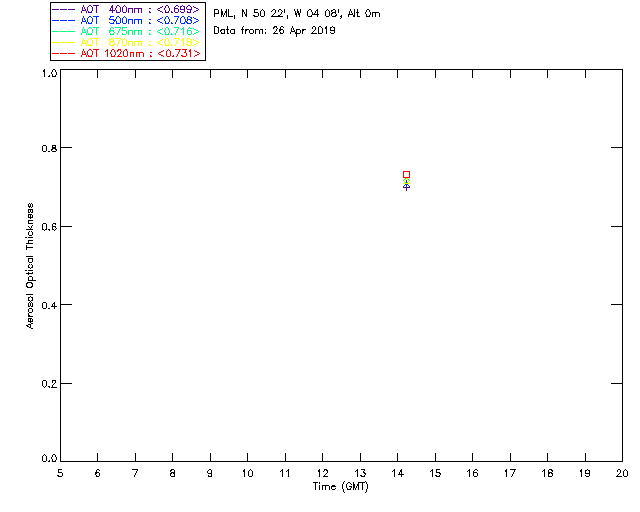640x512 pixels.
Task: Click the x-axis tick label 17
Action: pos(510,473)
